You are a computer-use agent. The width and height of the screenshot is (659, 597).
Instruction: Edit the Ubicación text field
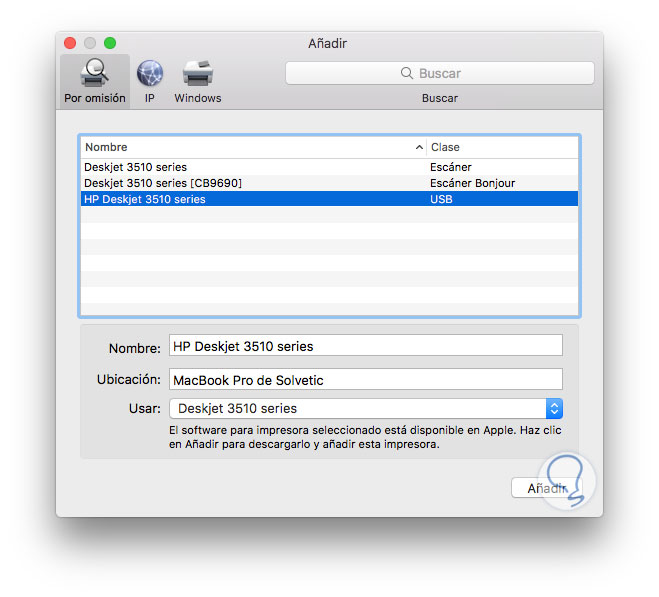tap(366, 379)
